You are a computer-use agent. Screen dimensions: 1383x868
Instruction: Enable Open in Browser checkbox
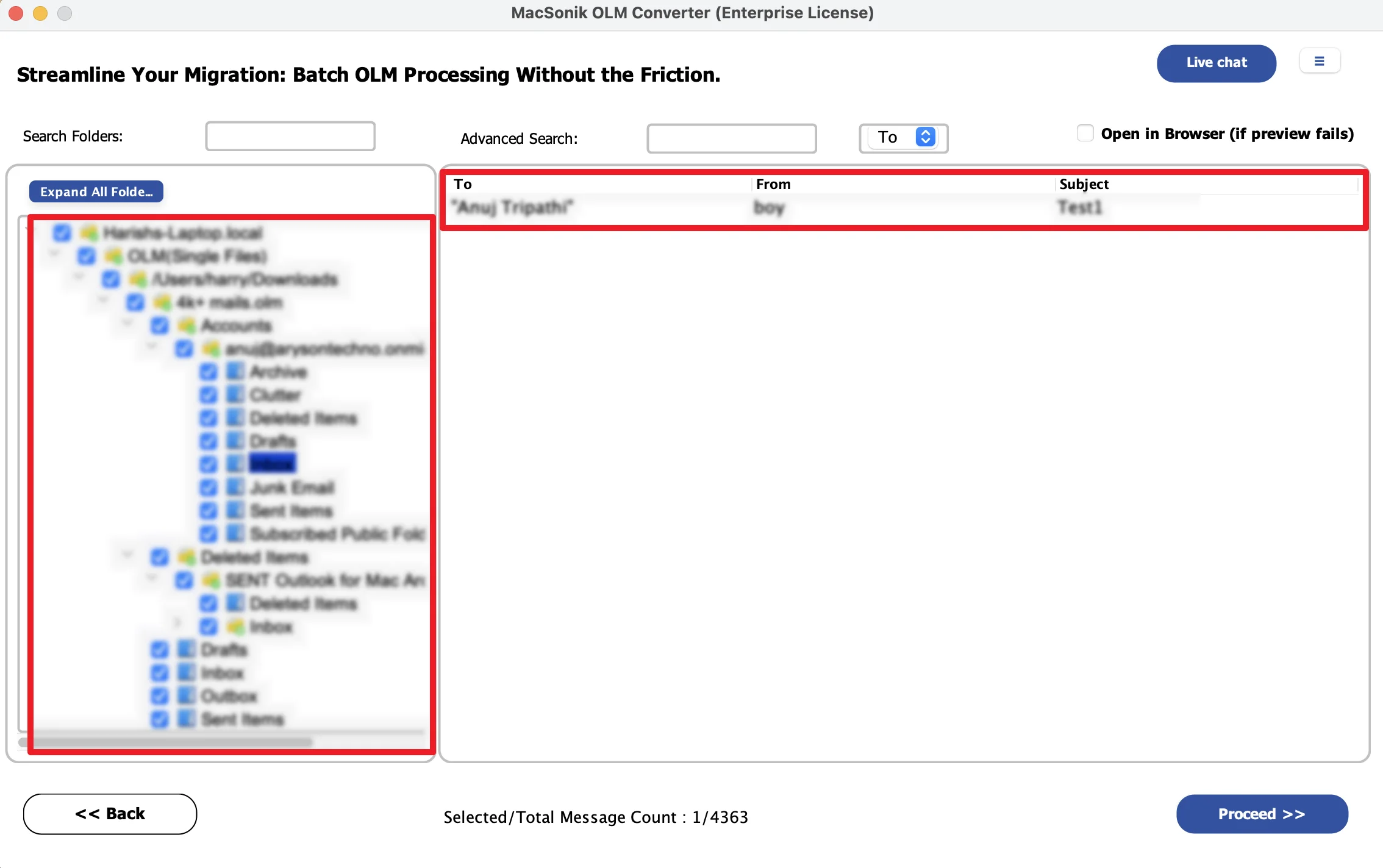(1085, 133)
